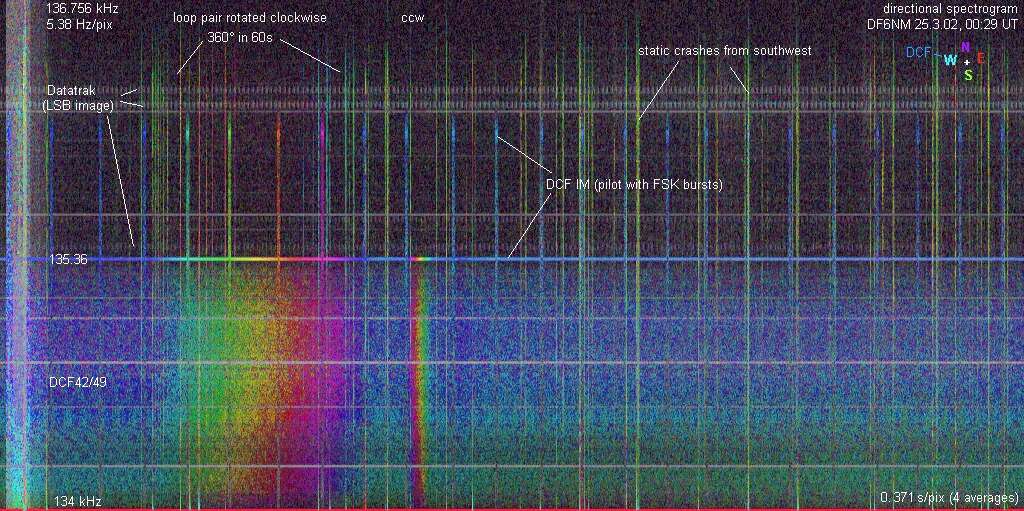Click the purple N compass letter
The height and width of the screenshot is (511, 1024).
pos(965,47)
